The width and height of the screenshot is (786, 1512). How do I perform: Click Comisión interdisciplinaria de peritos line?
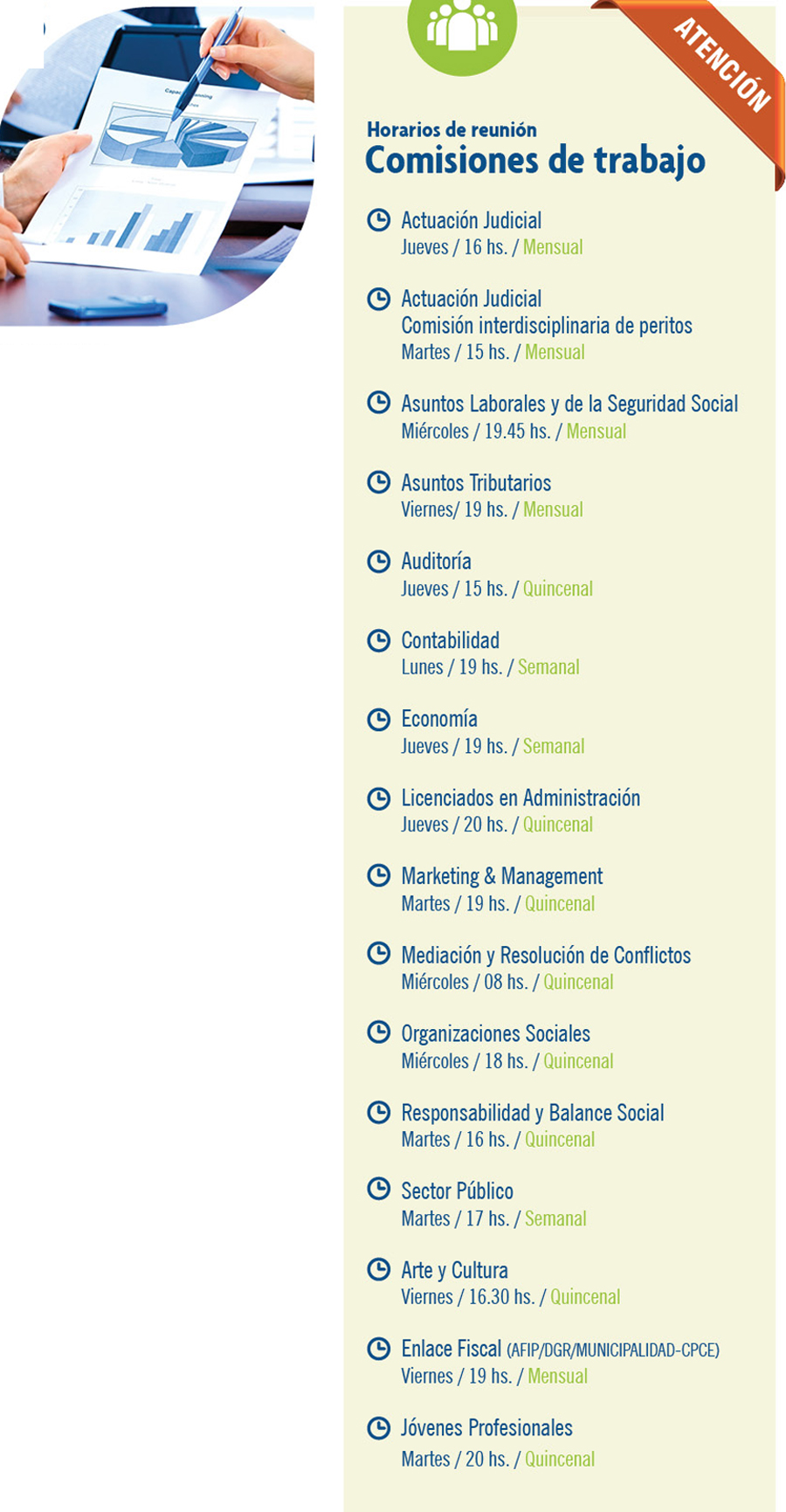coord(547,326)
